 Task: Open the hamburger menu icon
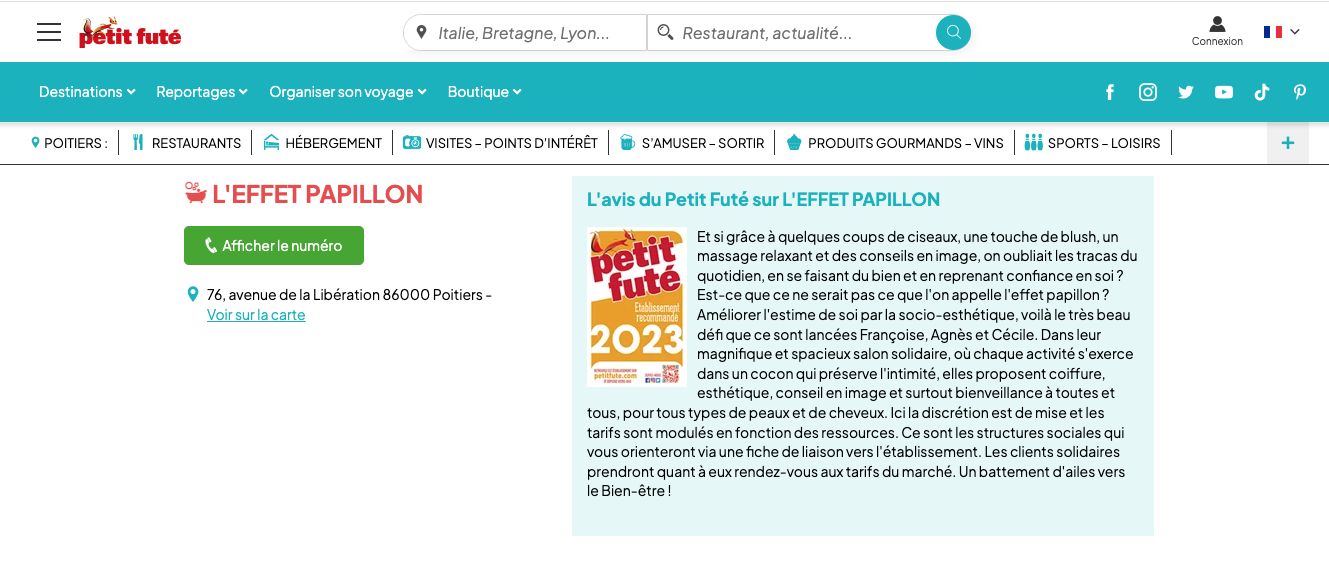49,32
